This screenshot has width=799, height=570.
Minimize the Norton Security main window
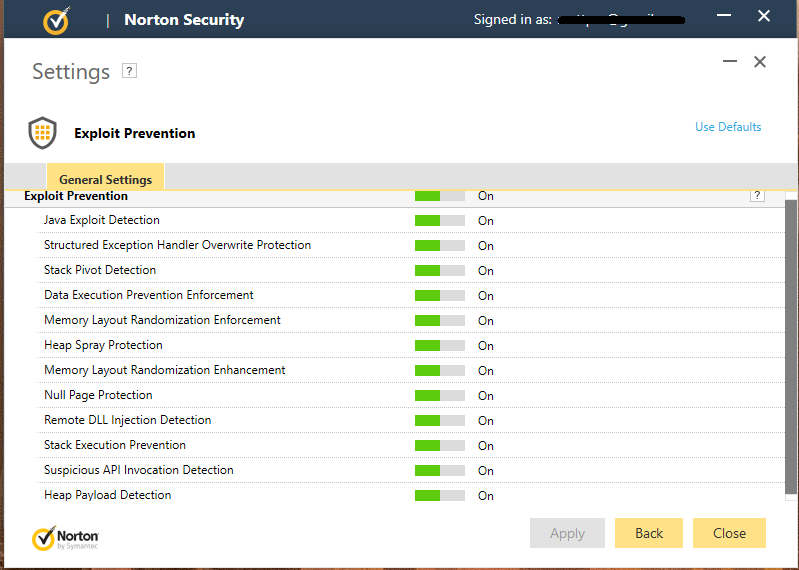(723, 16)
